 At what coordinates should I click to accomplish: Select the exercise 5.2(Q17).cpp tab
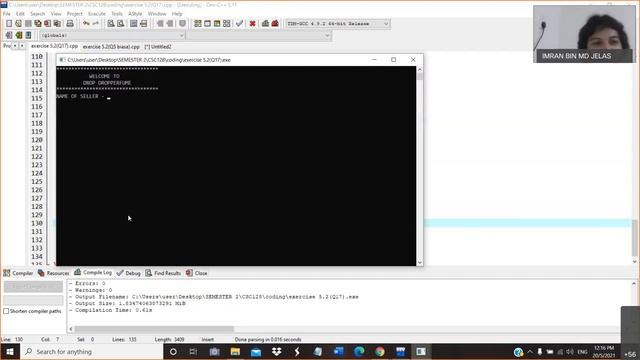click(54, 46)
